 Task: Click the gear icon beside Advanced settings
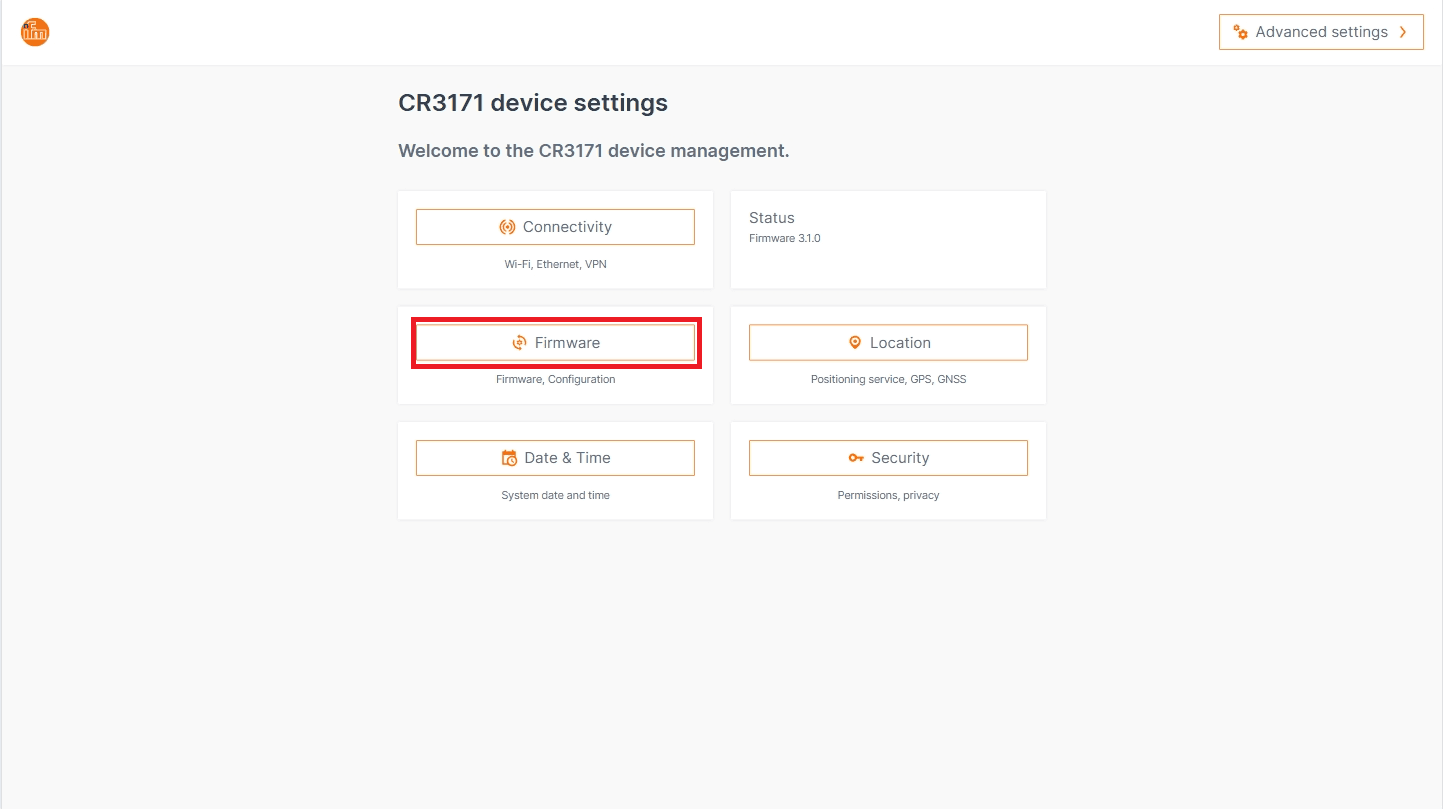pyautogui.click(x=1240, y=32)
